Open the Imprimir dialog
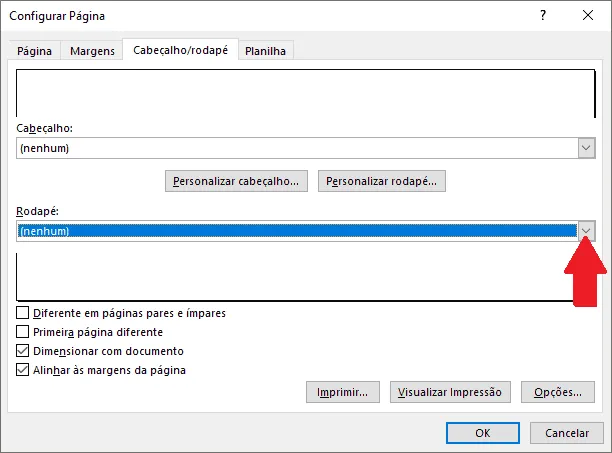The height and width of the screenshot is (453, 612). pyautogui.click(x=343, y=392)
